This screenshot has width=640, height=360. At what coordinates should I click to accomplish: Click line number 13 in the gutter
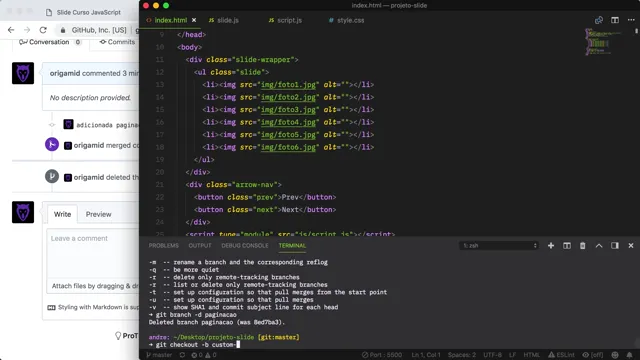[160, 84]
